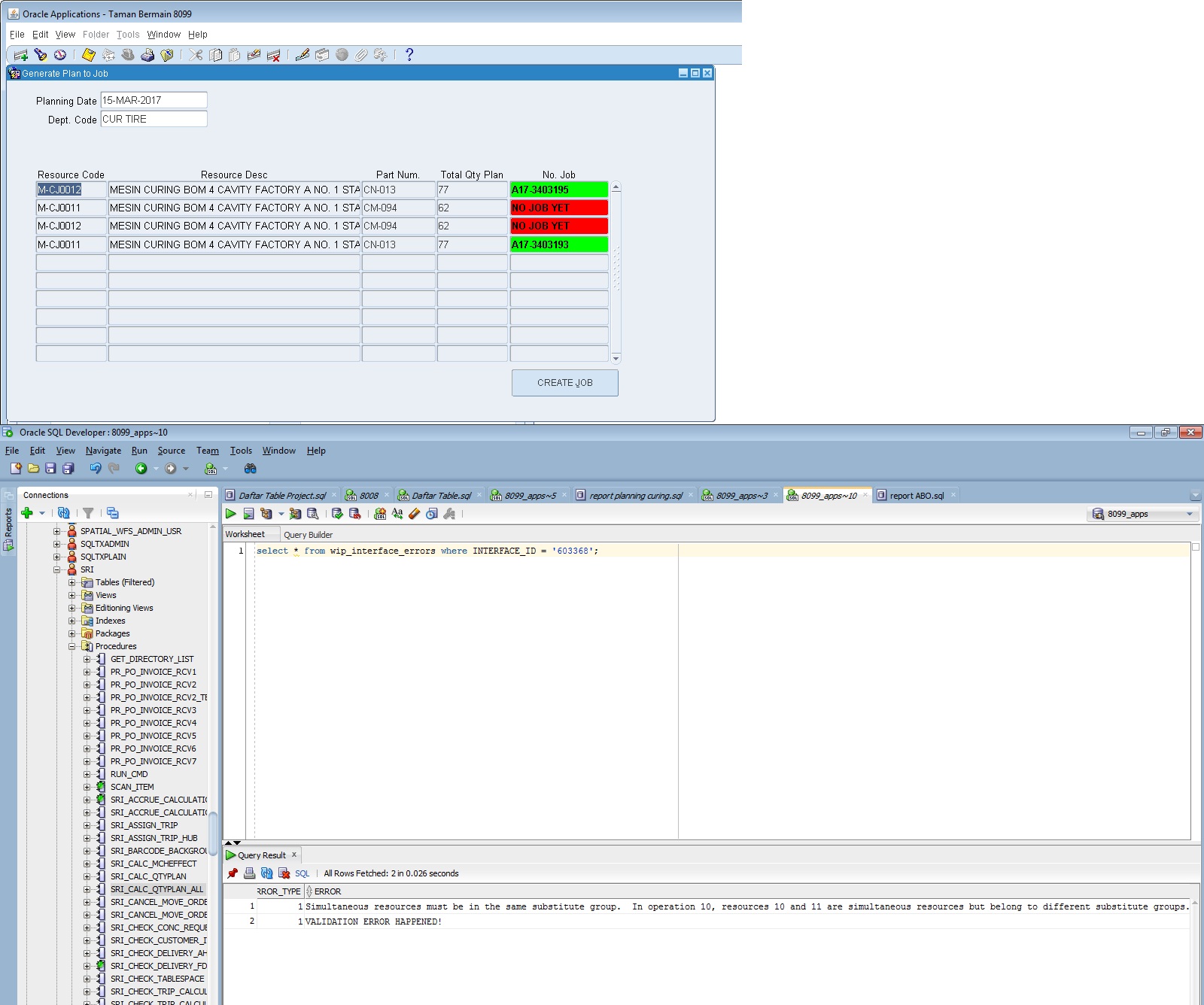
Task: Expand the Packages folder
Action: [71, 633]
